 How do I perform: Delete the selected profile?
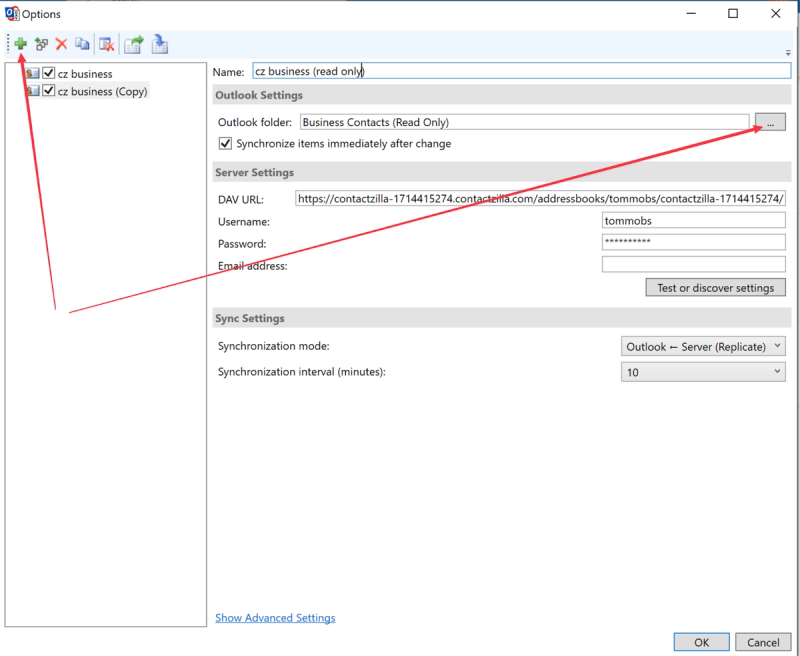[x=61, y=44]
